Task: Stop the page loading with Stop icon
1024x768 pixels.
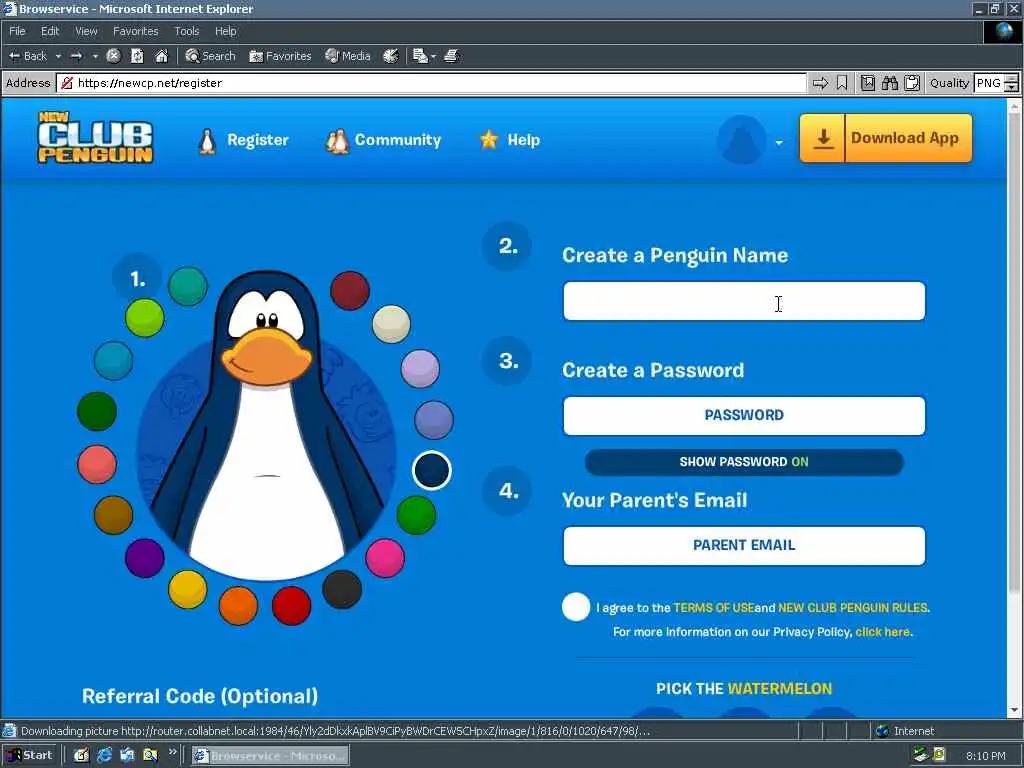Action: tap(113, 56)
